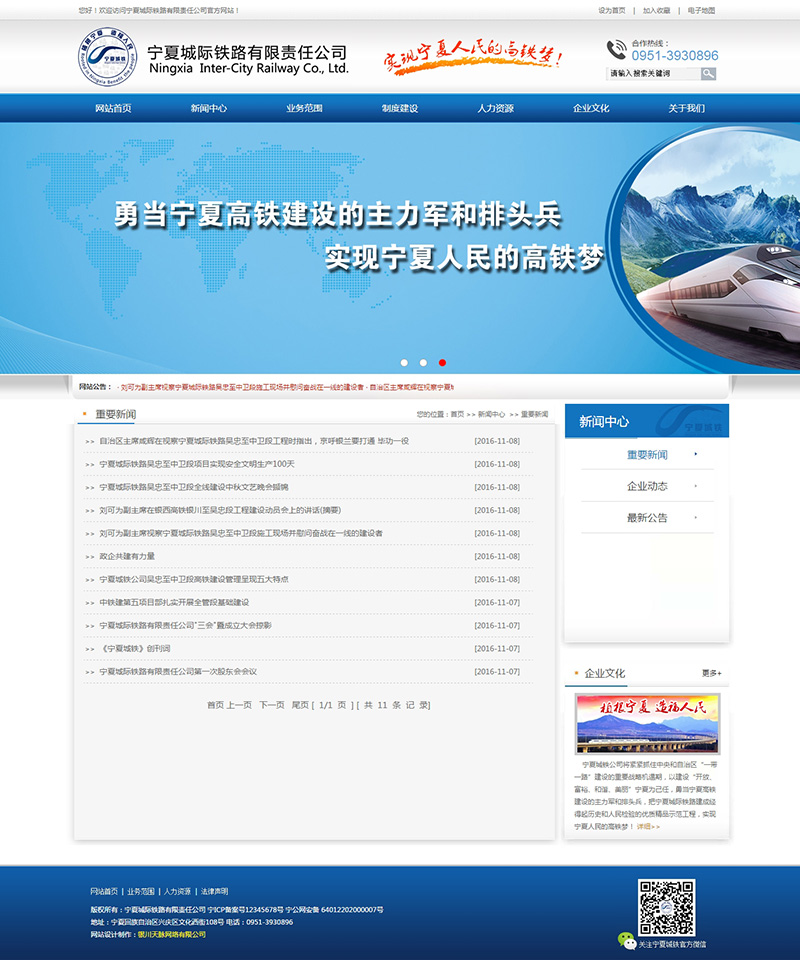800x960 pixels.
Task: Expand 更多+ in 企业文化 section
Action: click(711, 673)
